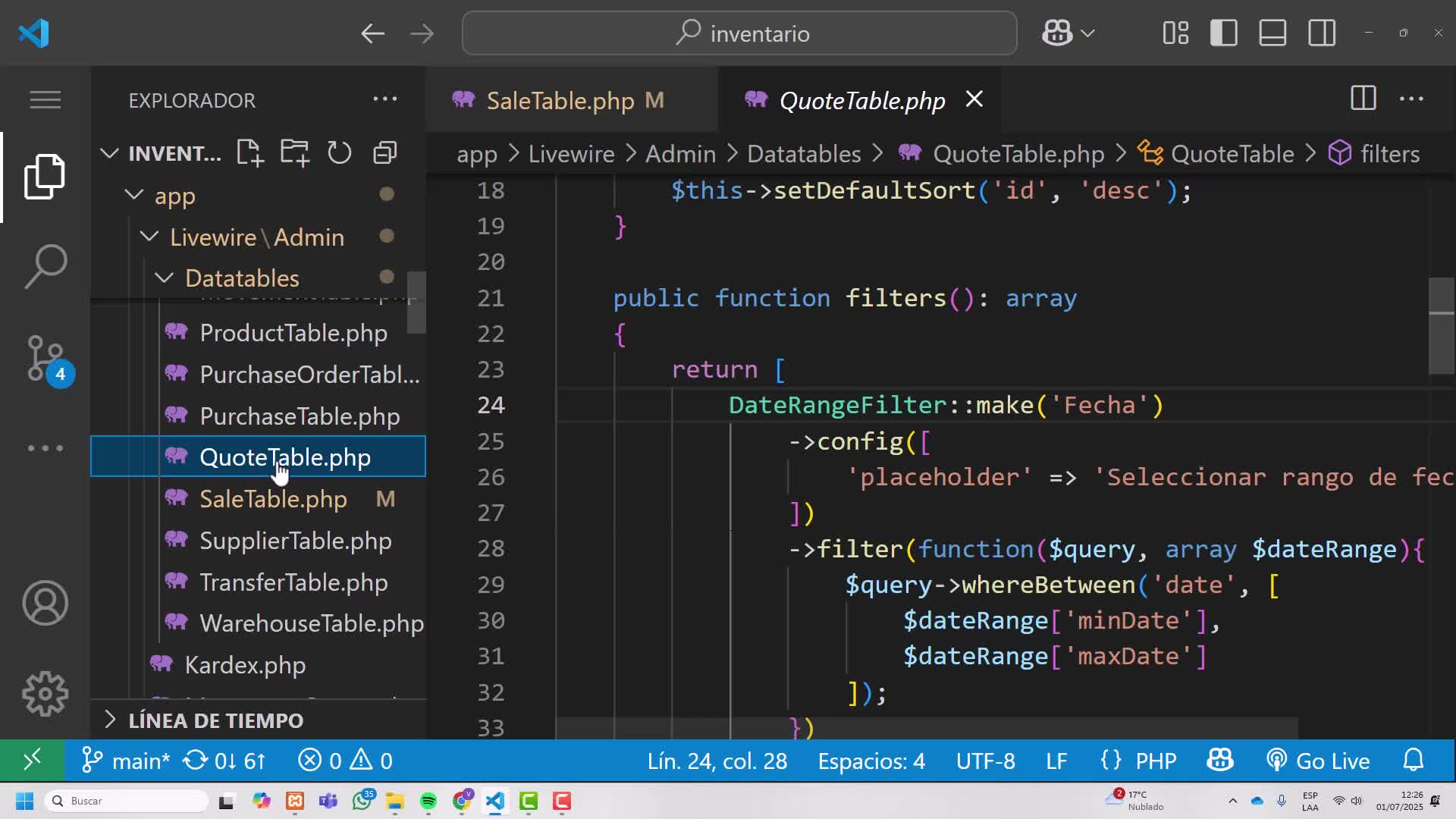1456x819 pixels.
Task: Change end of line sequence LF
Action: point(1056,761)
